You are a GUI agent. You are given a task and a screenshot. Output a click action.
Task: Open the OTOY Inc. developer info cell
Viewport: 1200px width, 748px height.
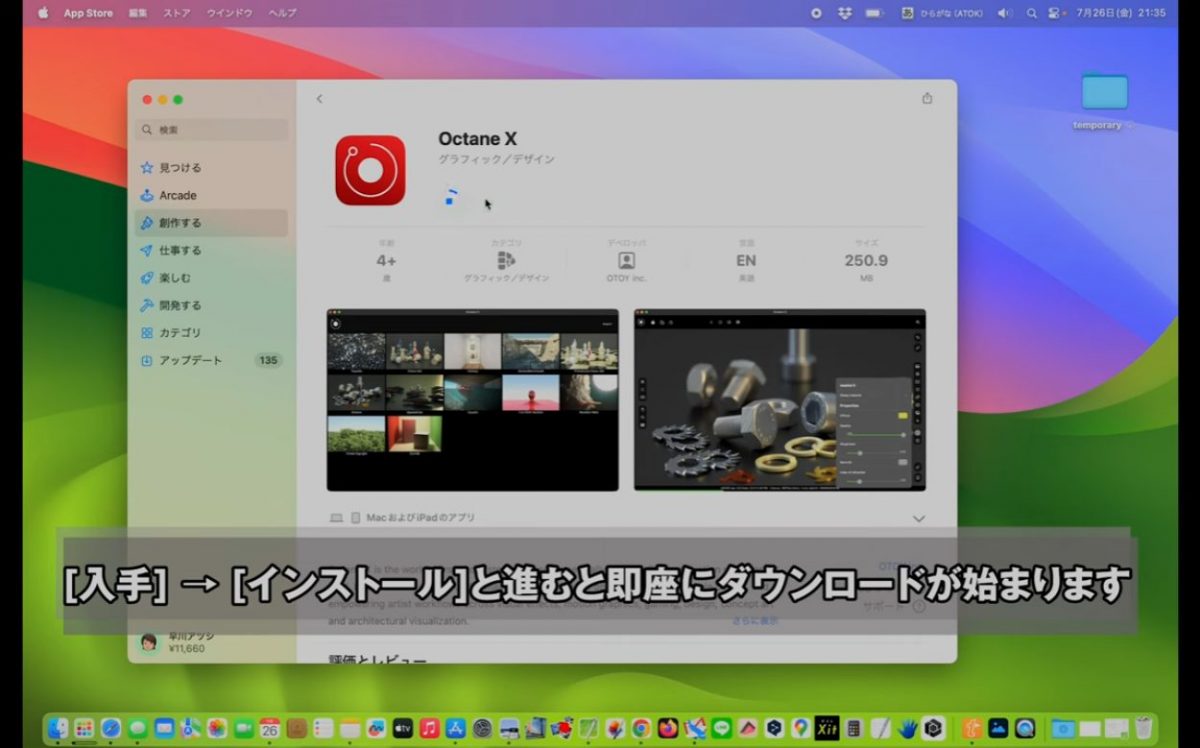(626, 260)
